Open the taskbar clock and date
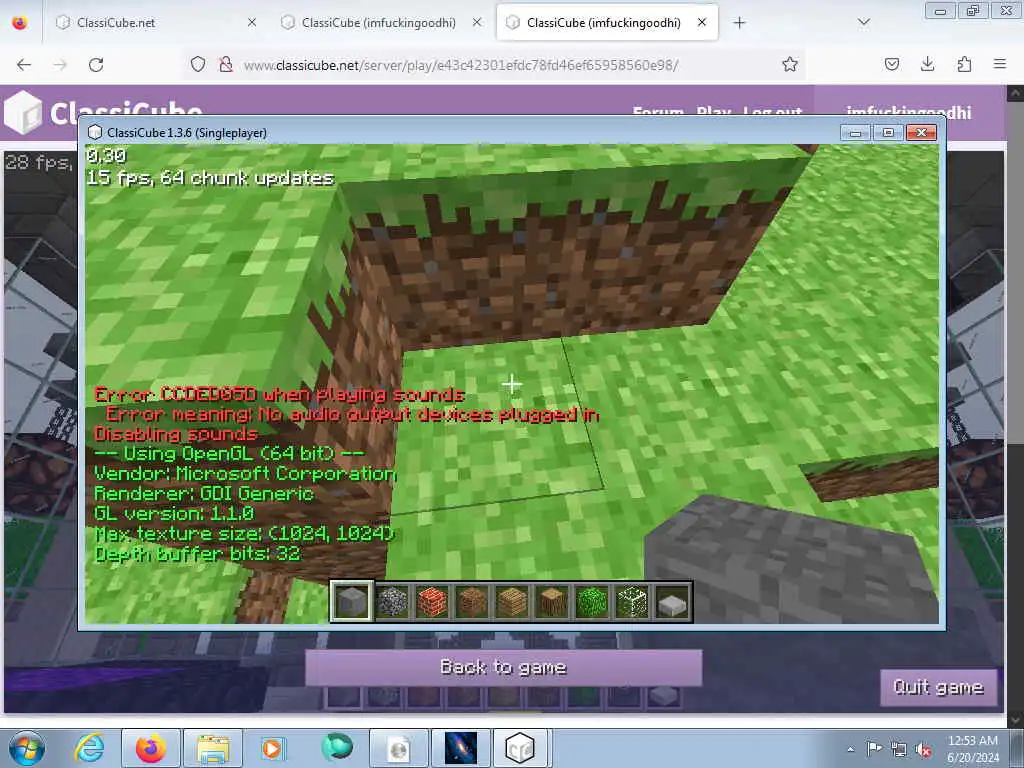 point(973,749)
